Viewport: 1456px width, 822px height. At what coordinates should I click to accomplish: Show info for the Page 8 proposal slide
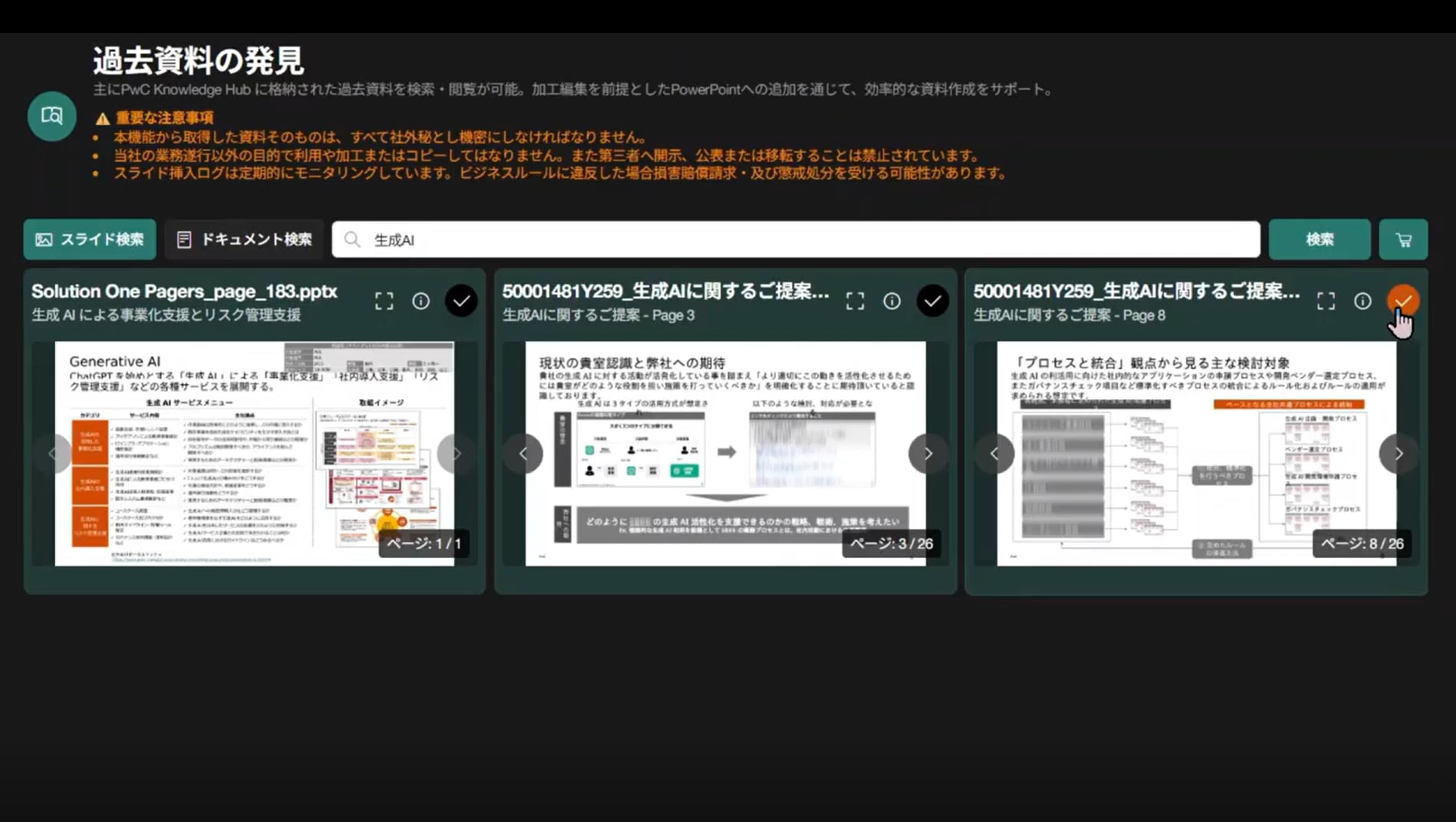click(x=1362, y=301)
